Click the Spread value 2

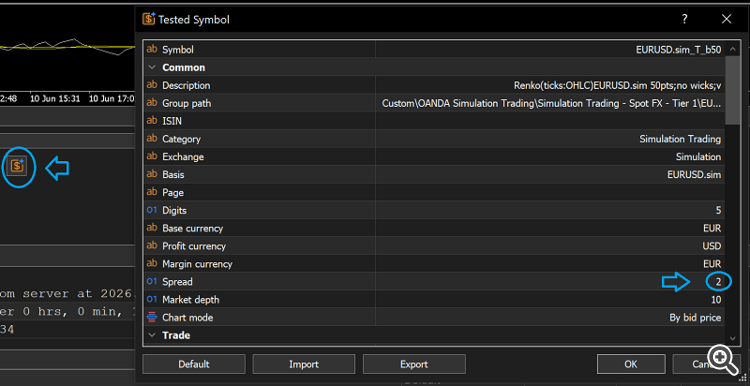click(718, 282)
